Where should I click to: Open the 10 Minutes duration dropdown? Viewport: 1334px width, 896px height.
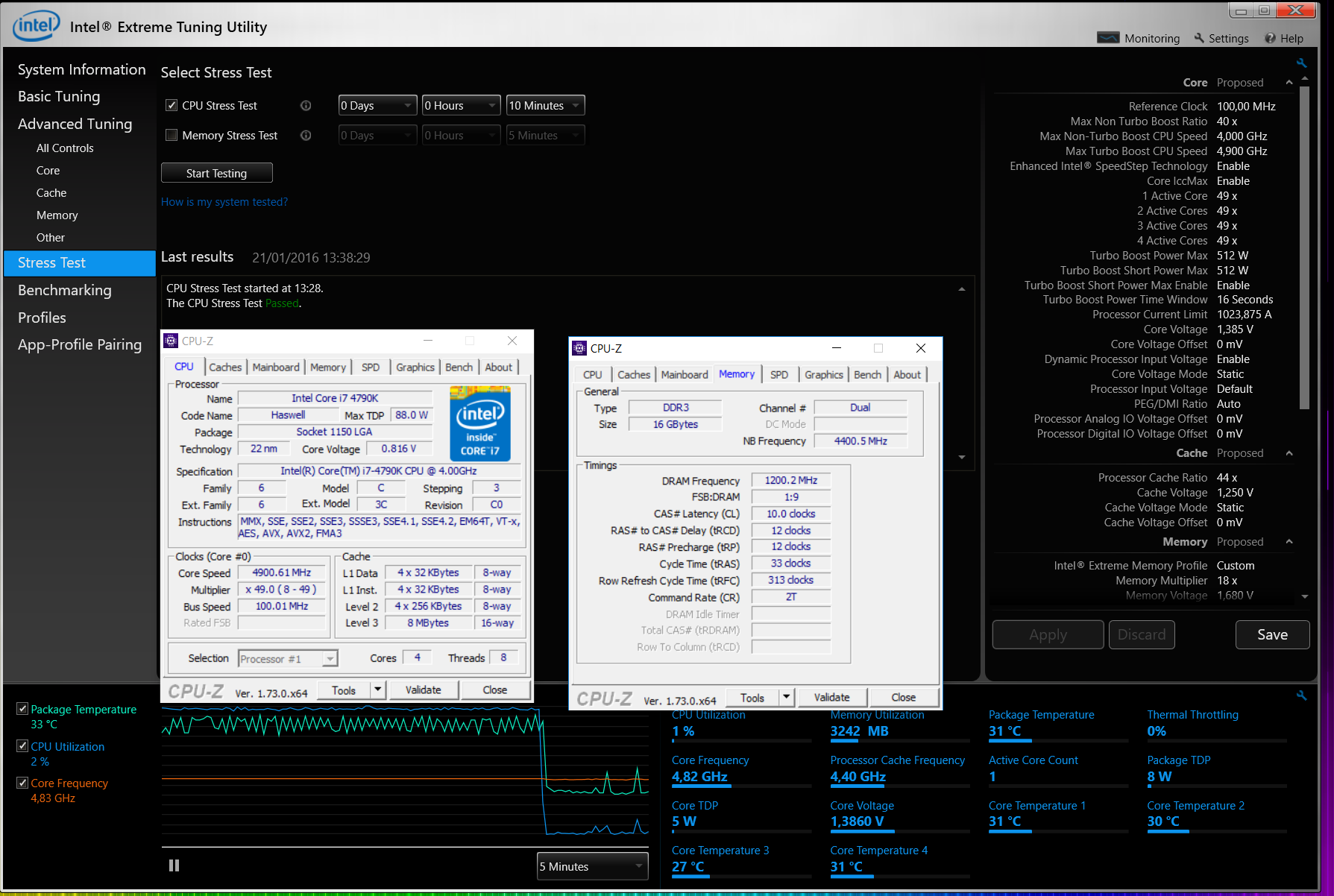(x=545, y=106)
